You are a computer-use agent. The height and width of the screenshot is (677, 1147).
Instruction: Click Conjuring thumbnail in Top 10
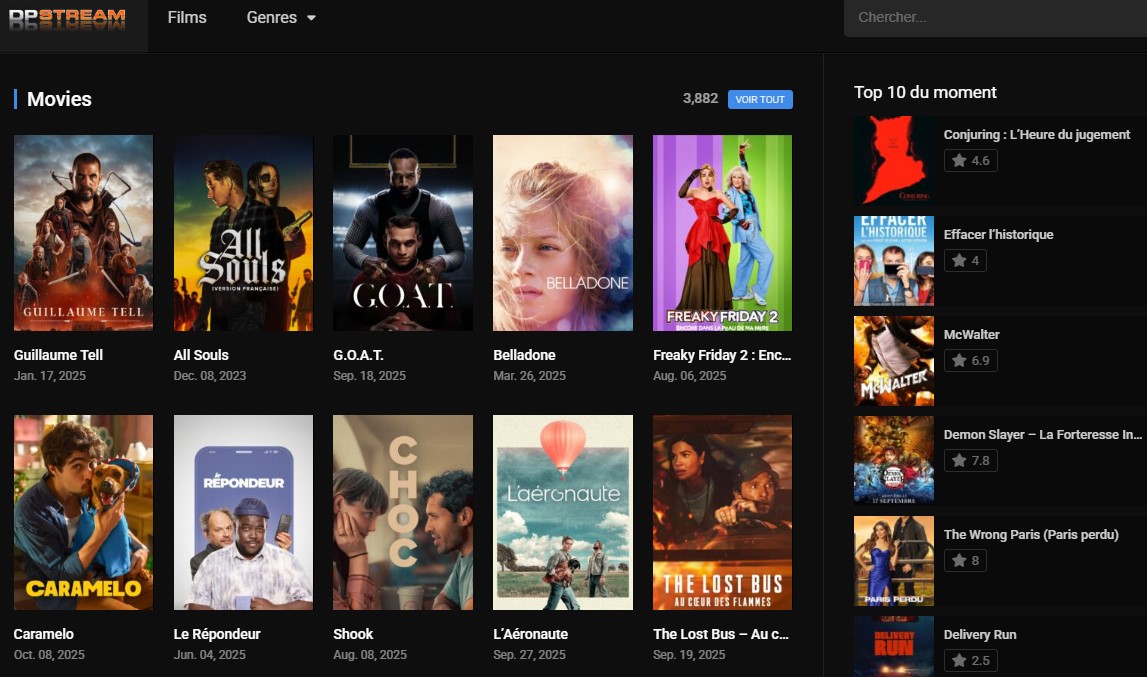[893, 160]
